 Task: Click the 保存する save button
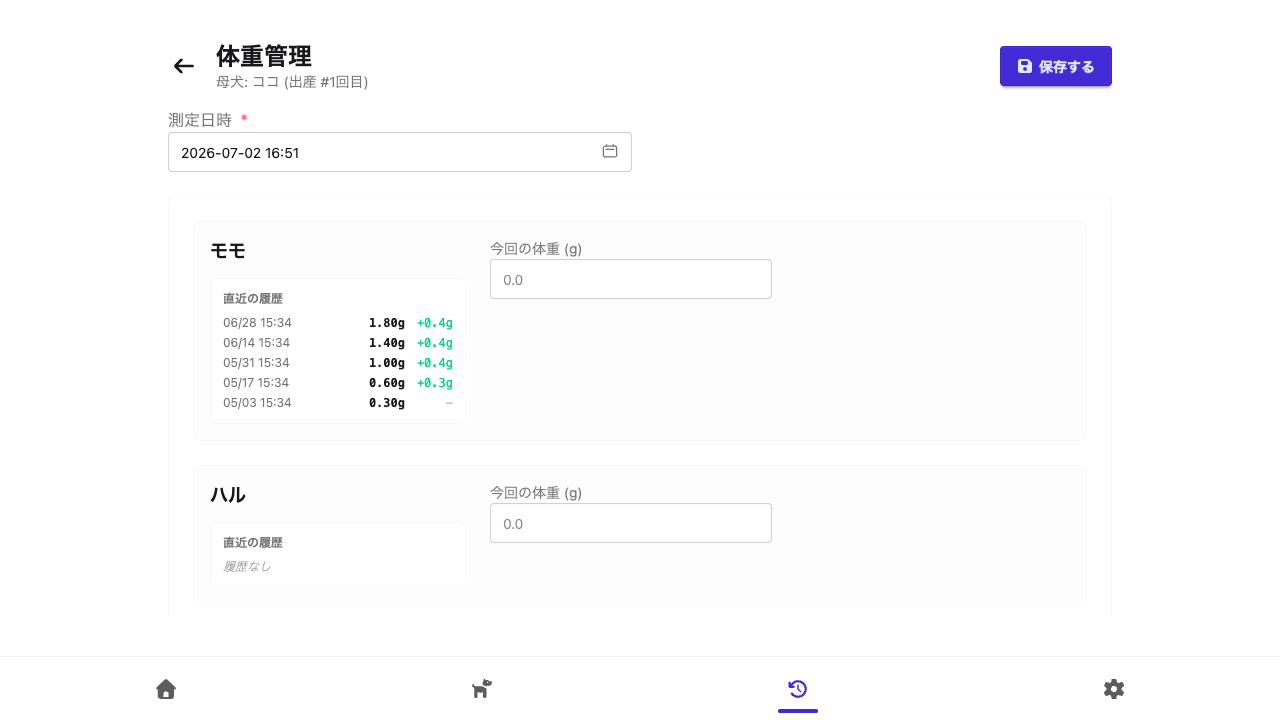pyautogui.click(x=1056, y=66)
